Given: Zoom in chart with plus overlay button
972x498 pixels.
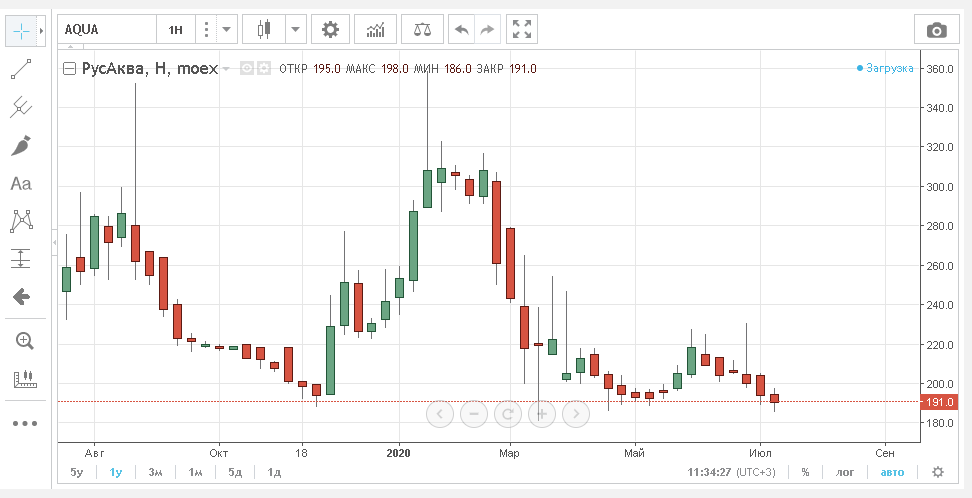Looking at the screenshot, I should click(x=541, y=414).
